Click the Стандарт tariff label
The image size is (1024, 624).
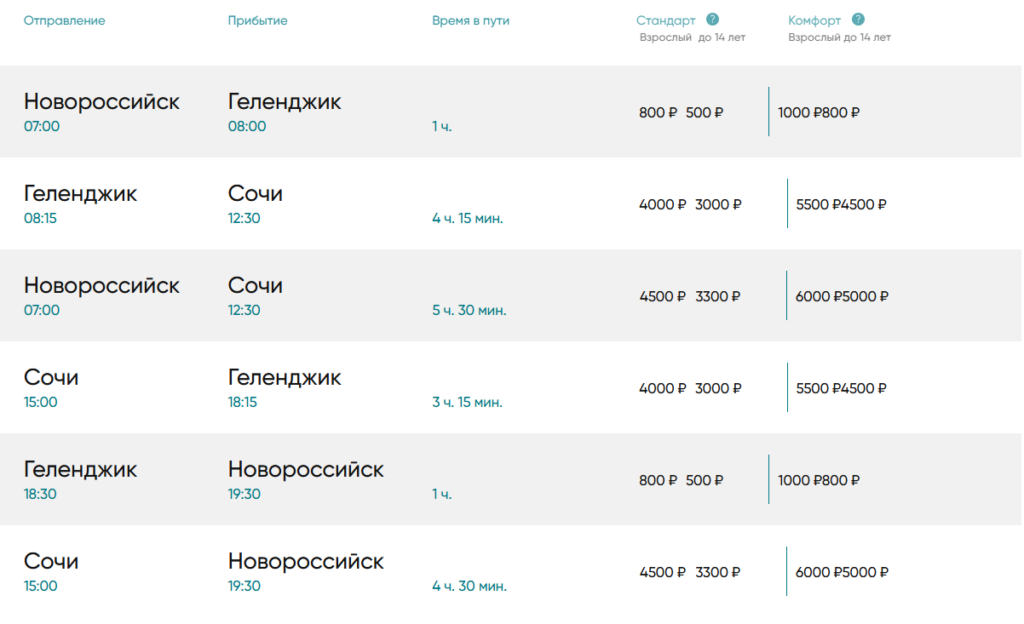tap(665, 20)
